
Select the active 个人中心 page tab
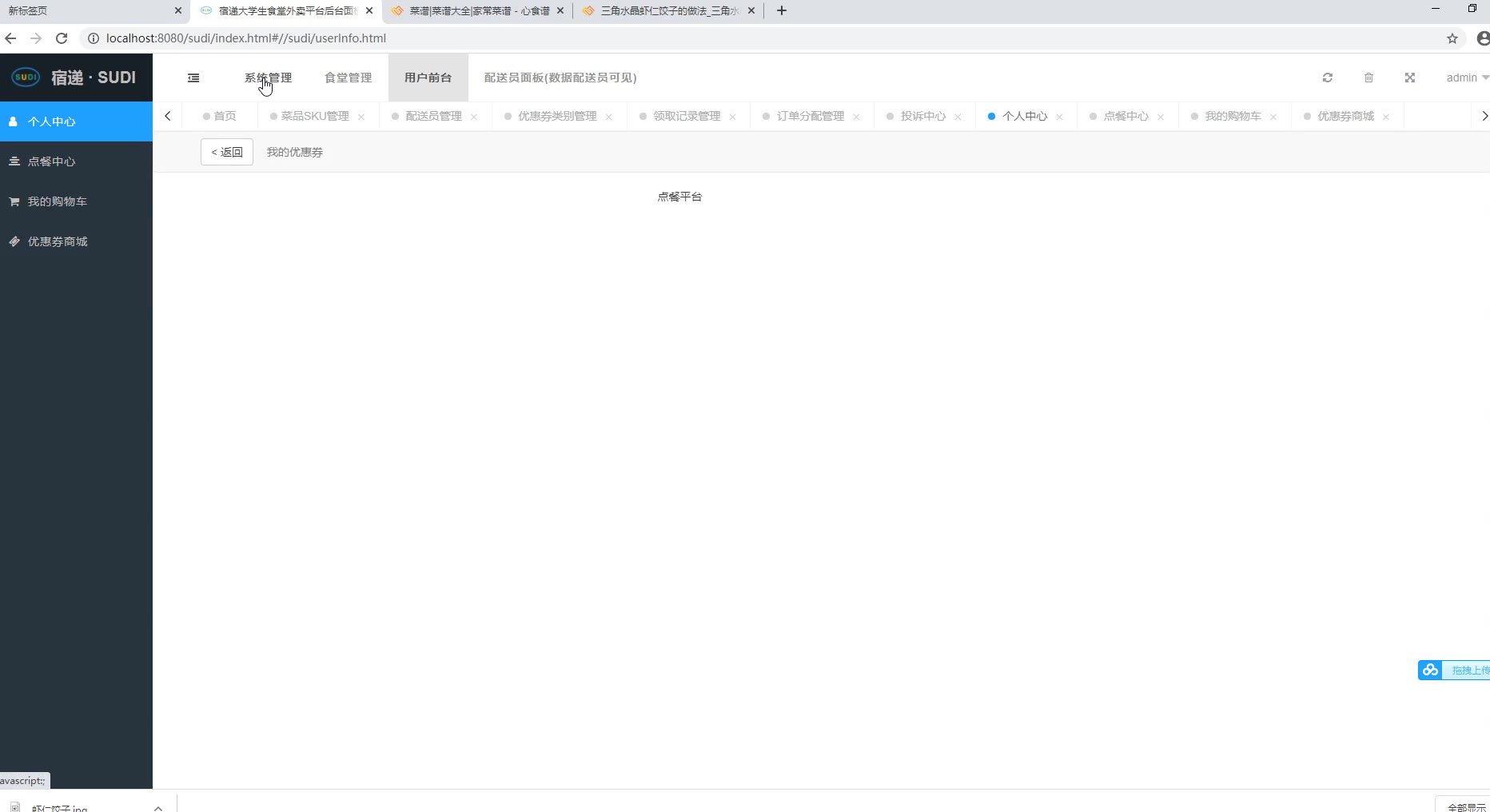click(x=1025, y=116)
